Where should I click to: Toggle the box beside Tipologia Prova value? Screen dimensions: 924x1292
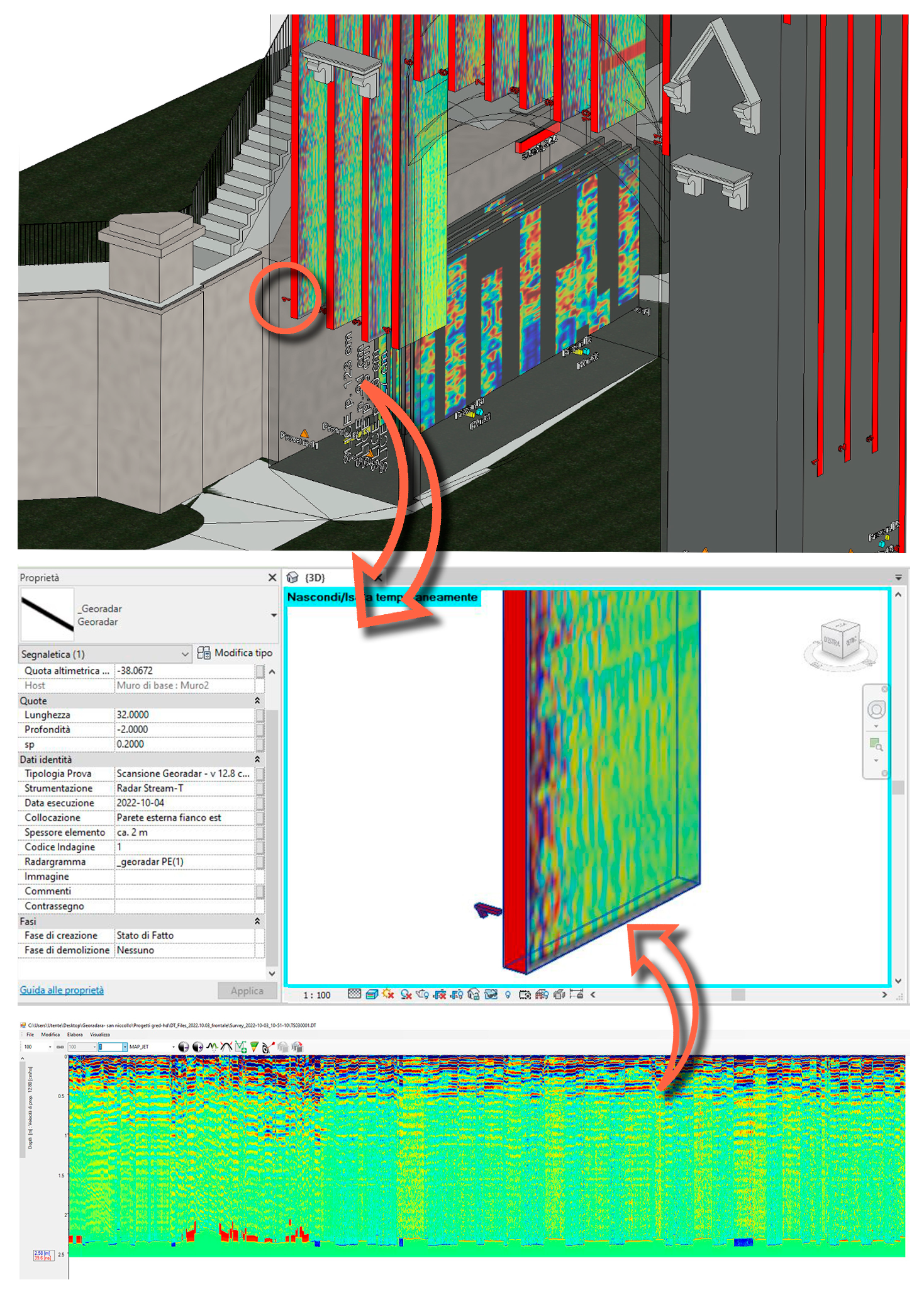[x=260, y=773]
